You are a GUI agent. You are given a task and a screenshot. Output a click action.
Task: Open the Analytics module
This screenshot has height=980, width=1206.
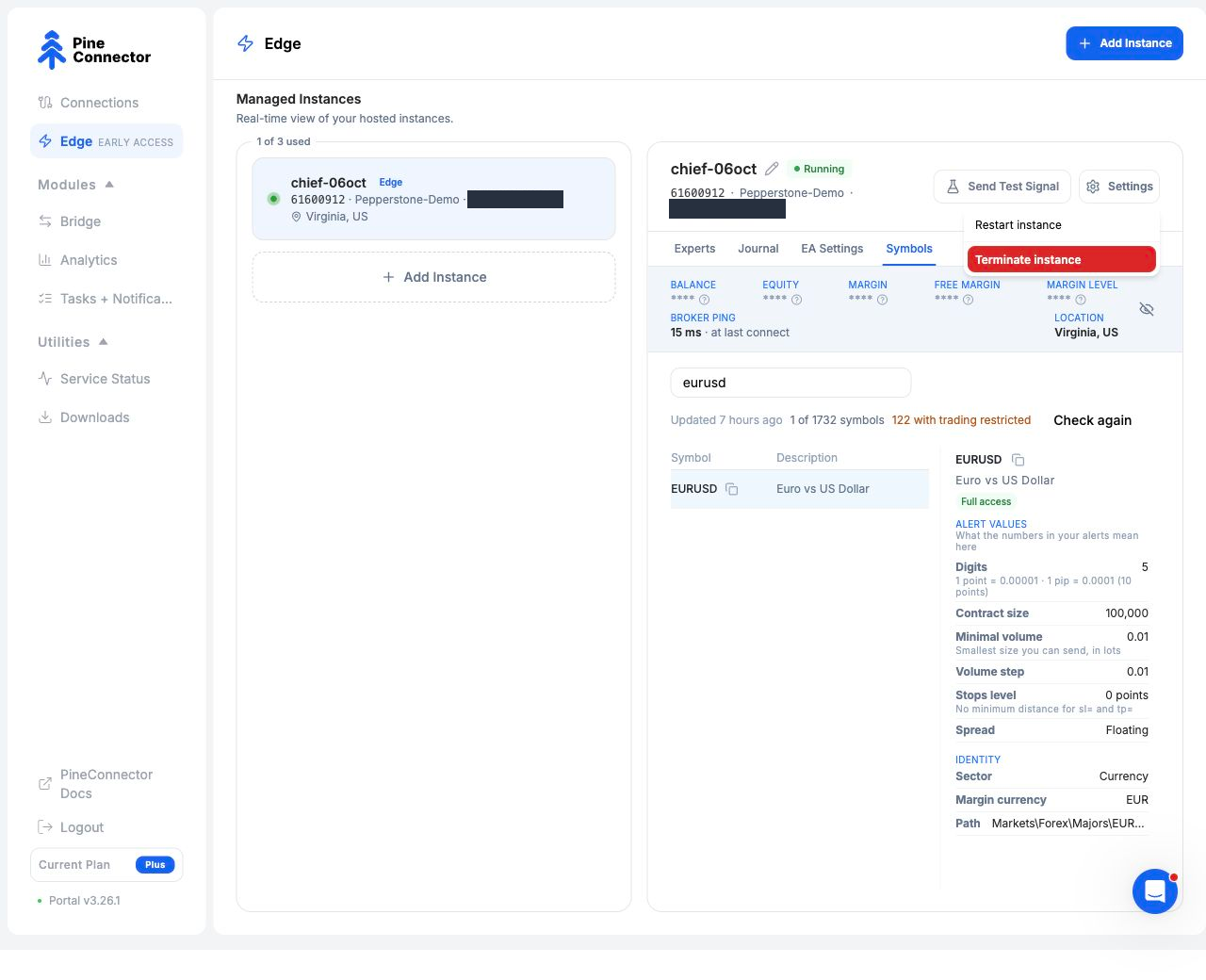click(x=106, y=260)
